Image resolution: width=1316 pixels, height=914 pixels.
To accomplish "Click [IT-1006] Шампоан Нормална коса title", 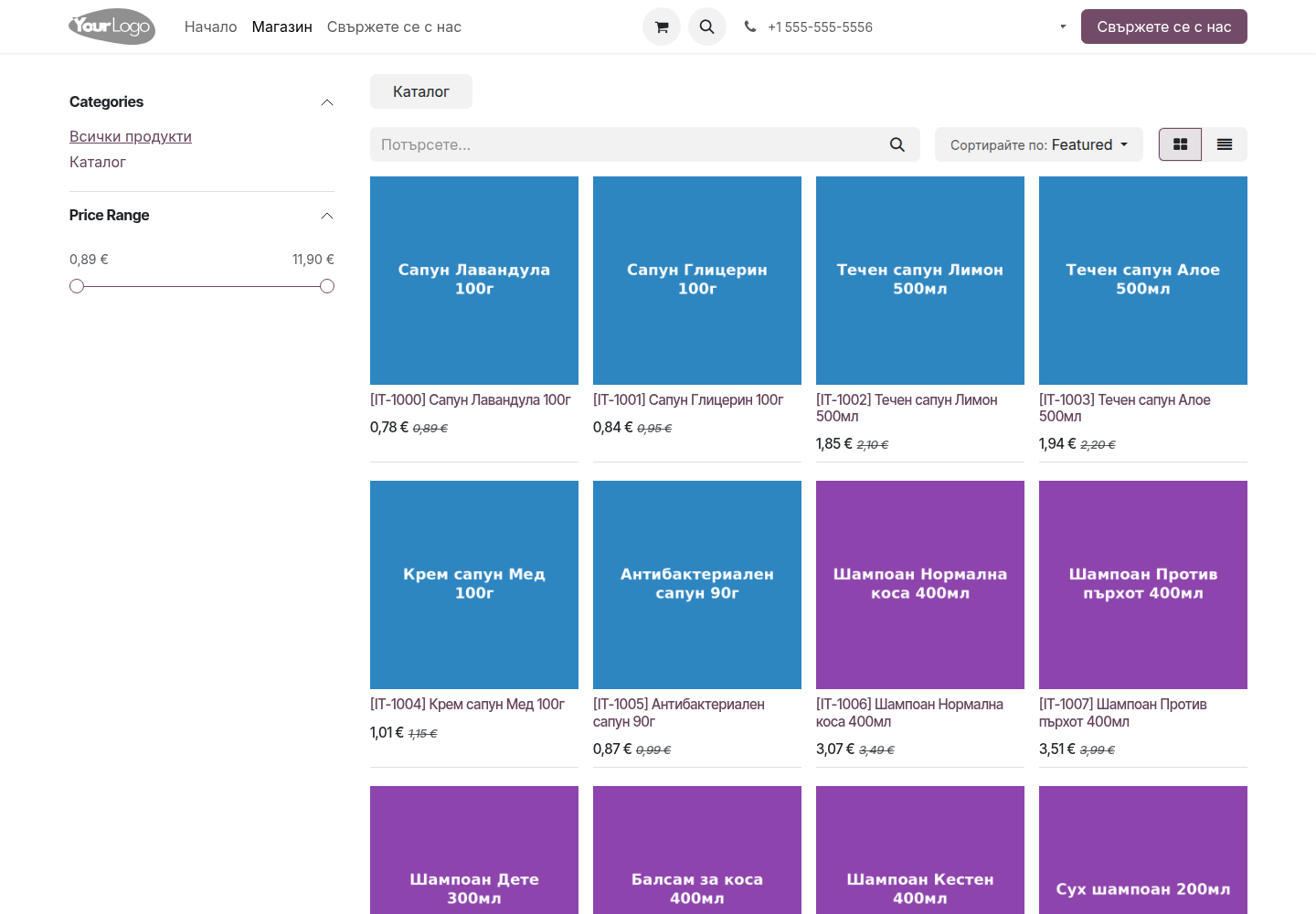I will (909, 713).
